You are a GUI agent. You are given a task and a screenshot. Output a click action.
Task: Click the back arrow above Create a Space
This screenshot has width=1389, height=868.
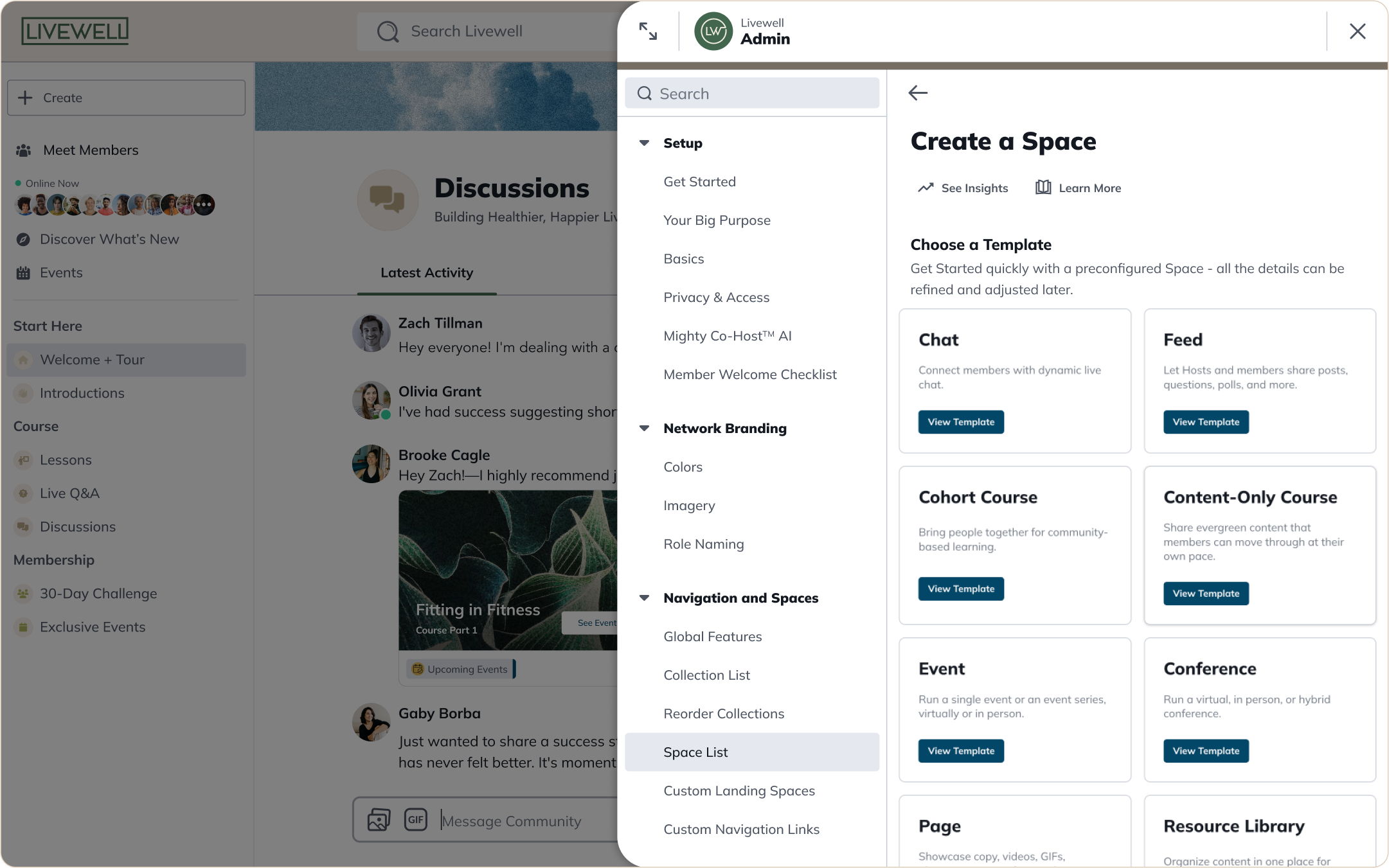point(918,93)
